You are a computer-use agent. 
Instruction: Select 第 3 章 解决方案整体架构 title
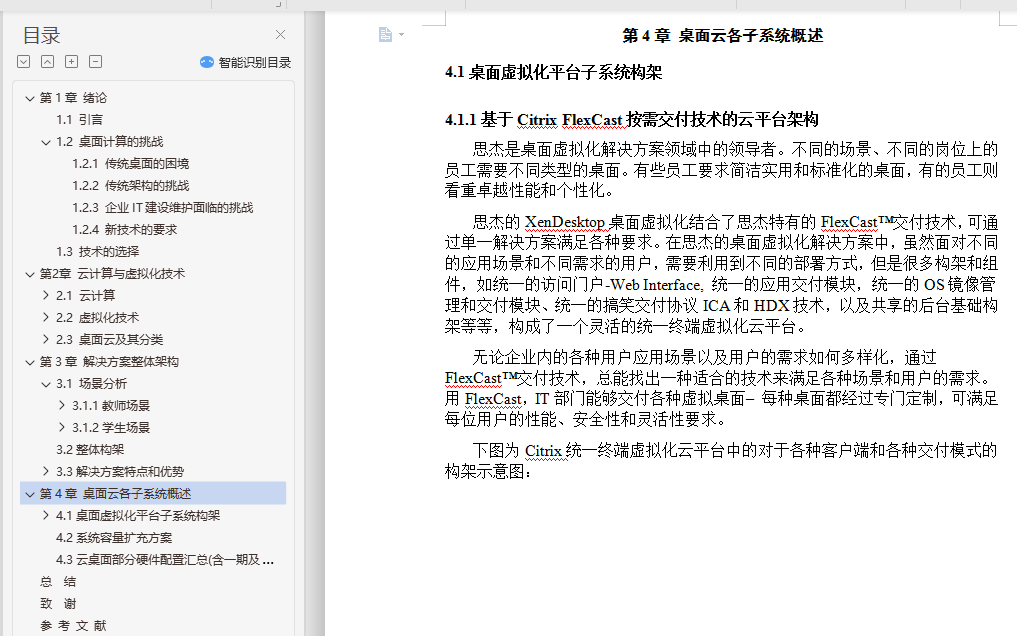click(x=109, y=362)
